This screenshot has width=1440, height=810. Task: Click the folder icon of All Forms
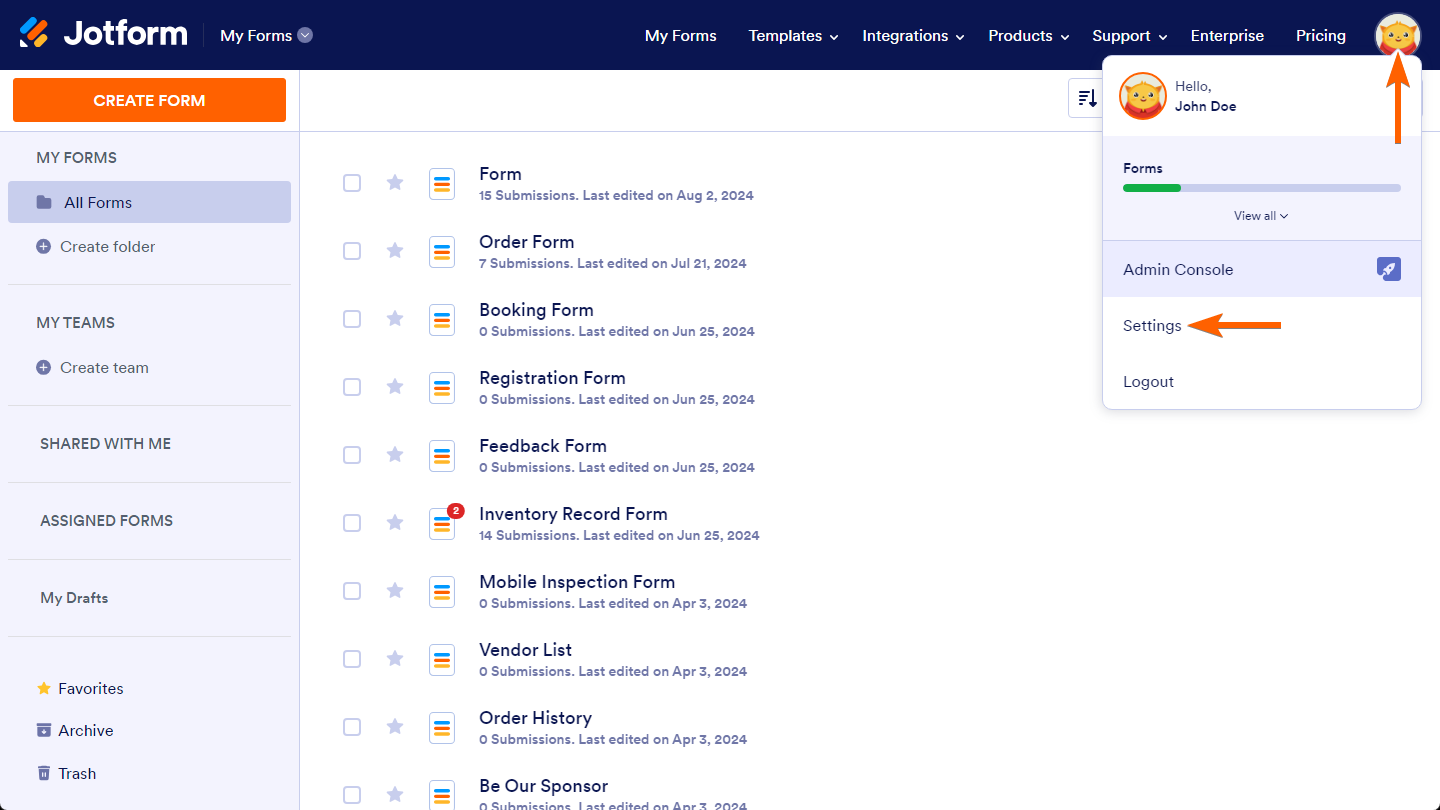coord(44,202)
